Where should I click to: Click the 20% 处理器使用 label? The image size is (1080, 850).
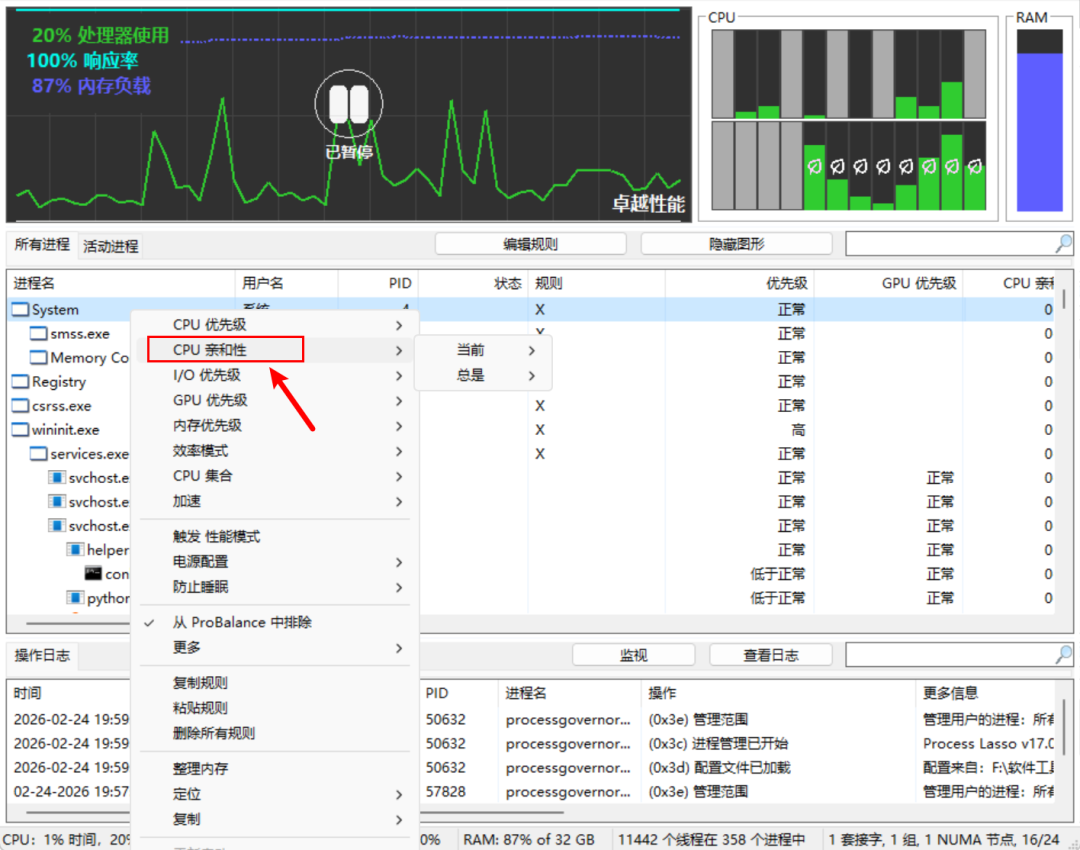click(101, 35)
